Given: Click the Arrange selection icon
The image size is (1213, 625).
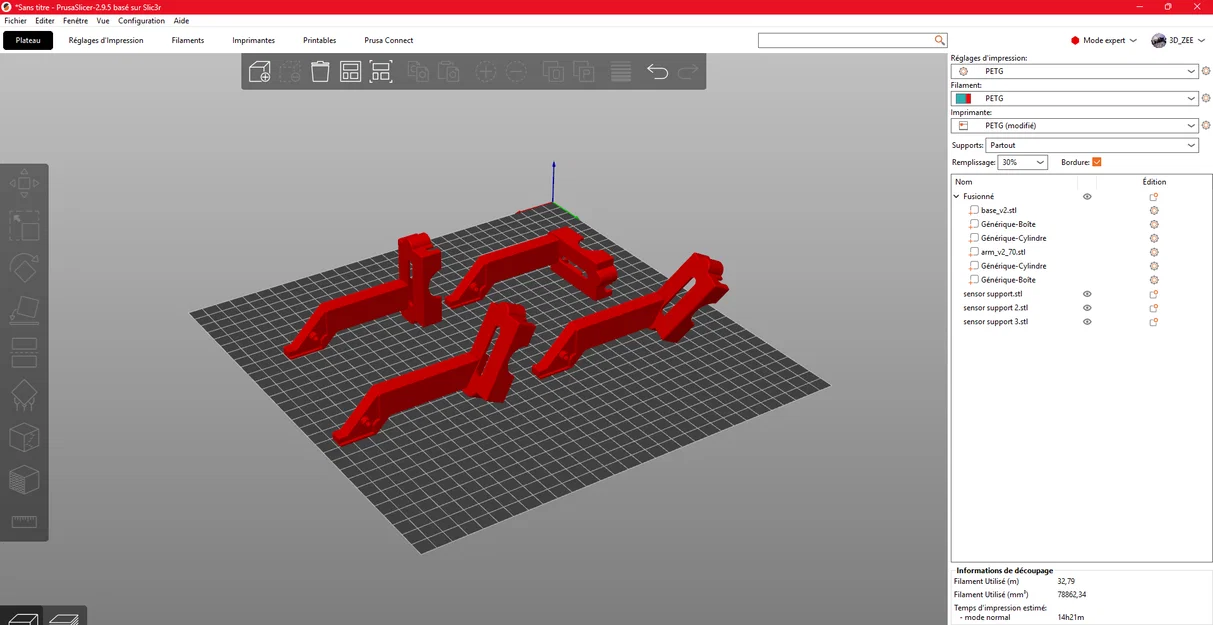Looking at the screenshot, I should (x=381, y=71).
